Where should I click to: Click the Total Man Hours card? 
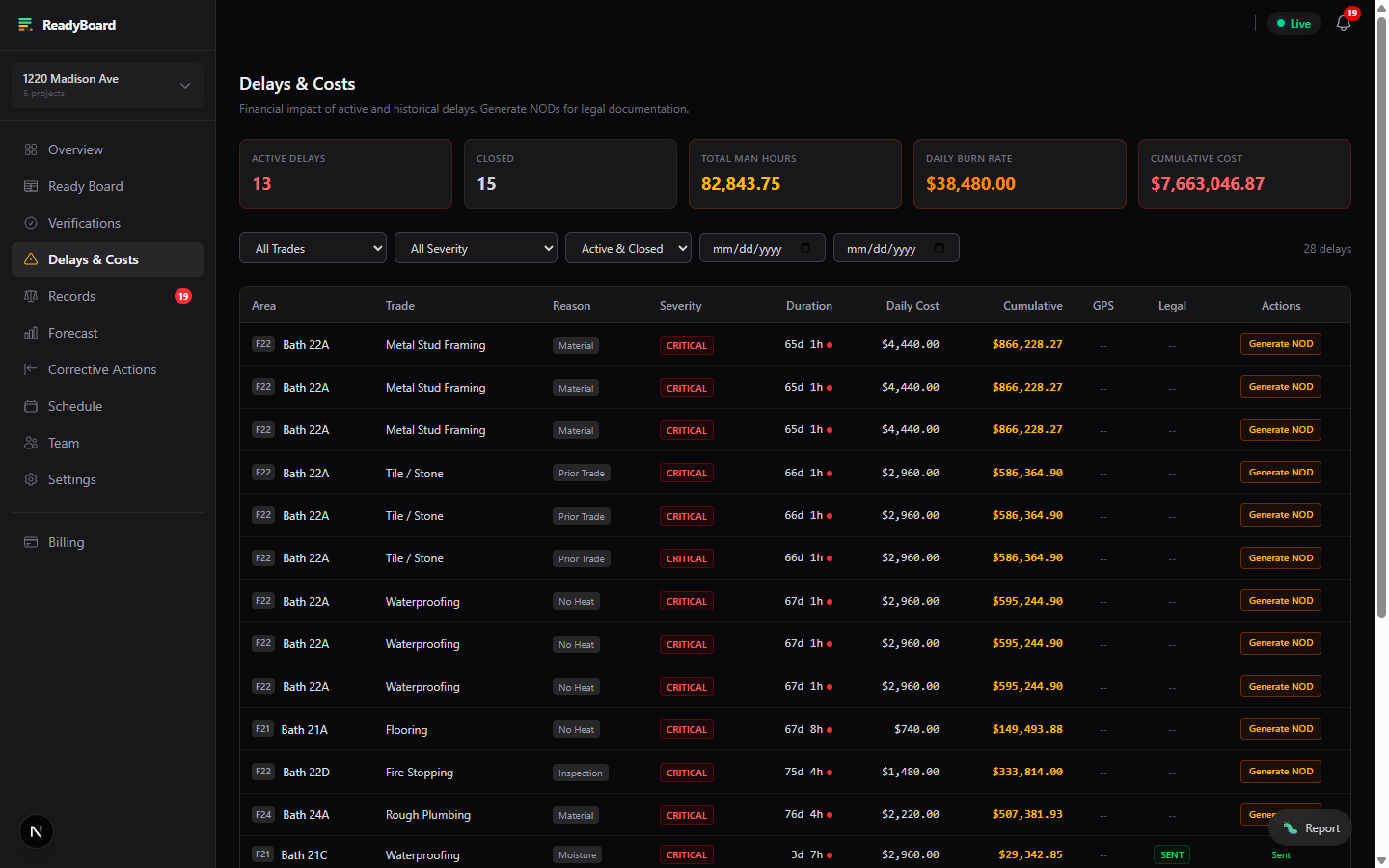795,174
